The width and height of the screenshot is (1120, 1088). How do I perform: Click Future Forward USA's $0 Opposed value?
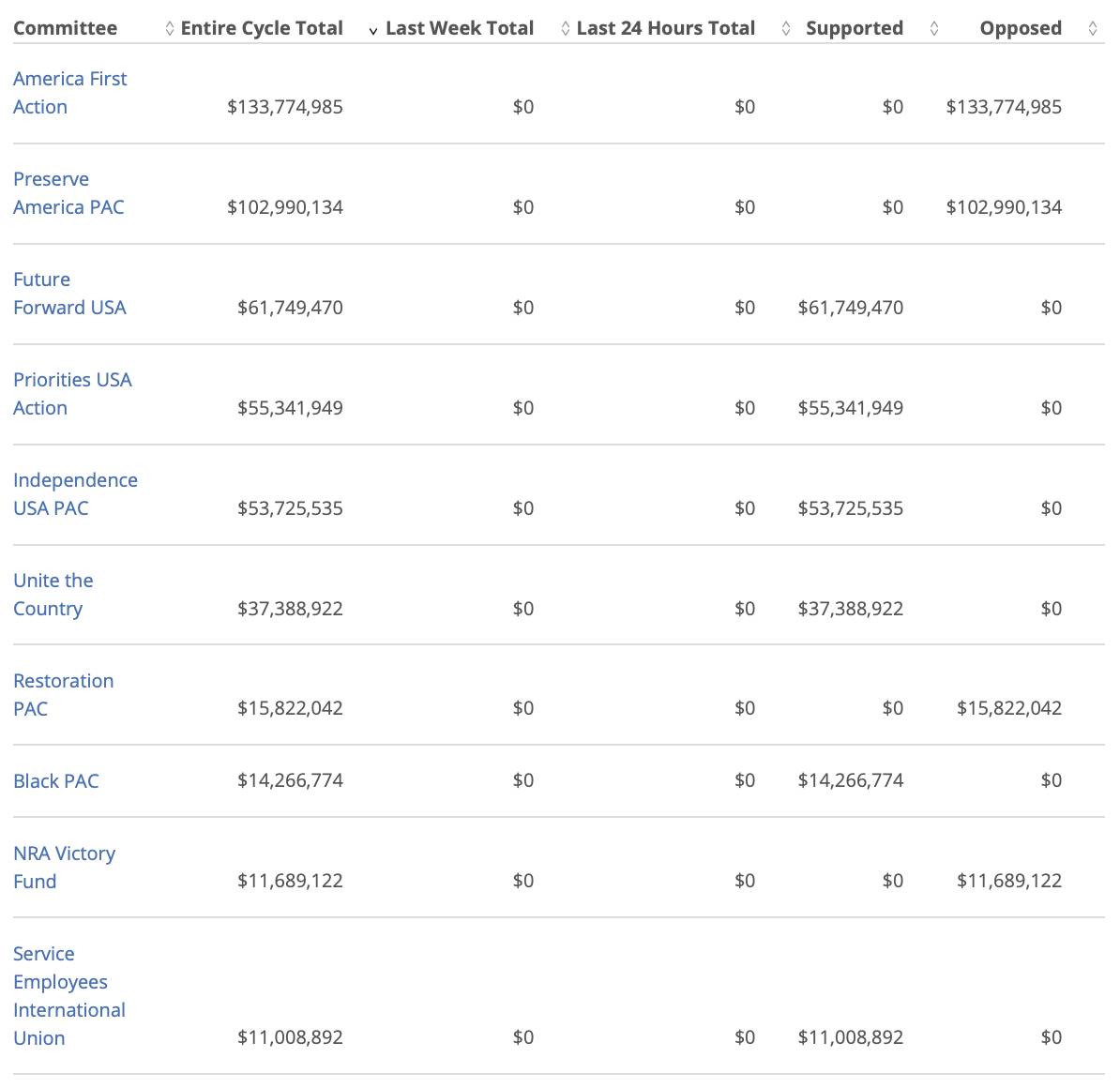(1052, 308)
